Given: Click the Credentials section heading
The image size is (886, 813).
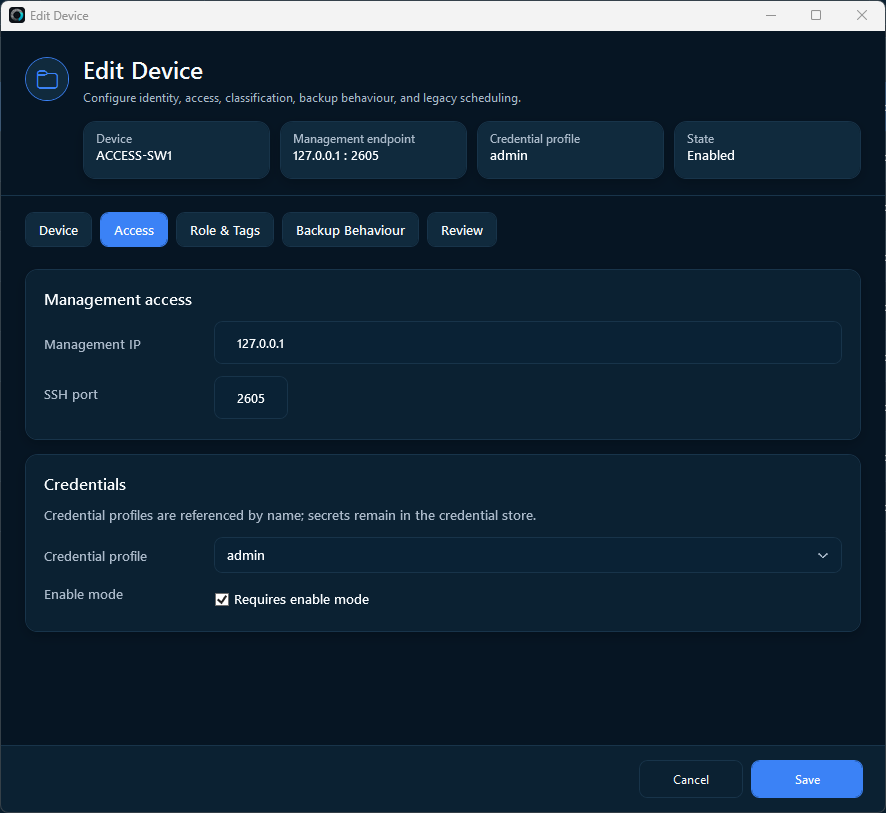Looking at the screenshot, I should coord(85,484).
